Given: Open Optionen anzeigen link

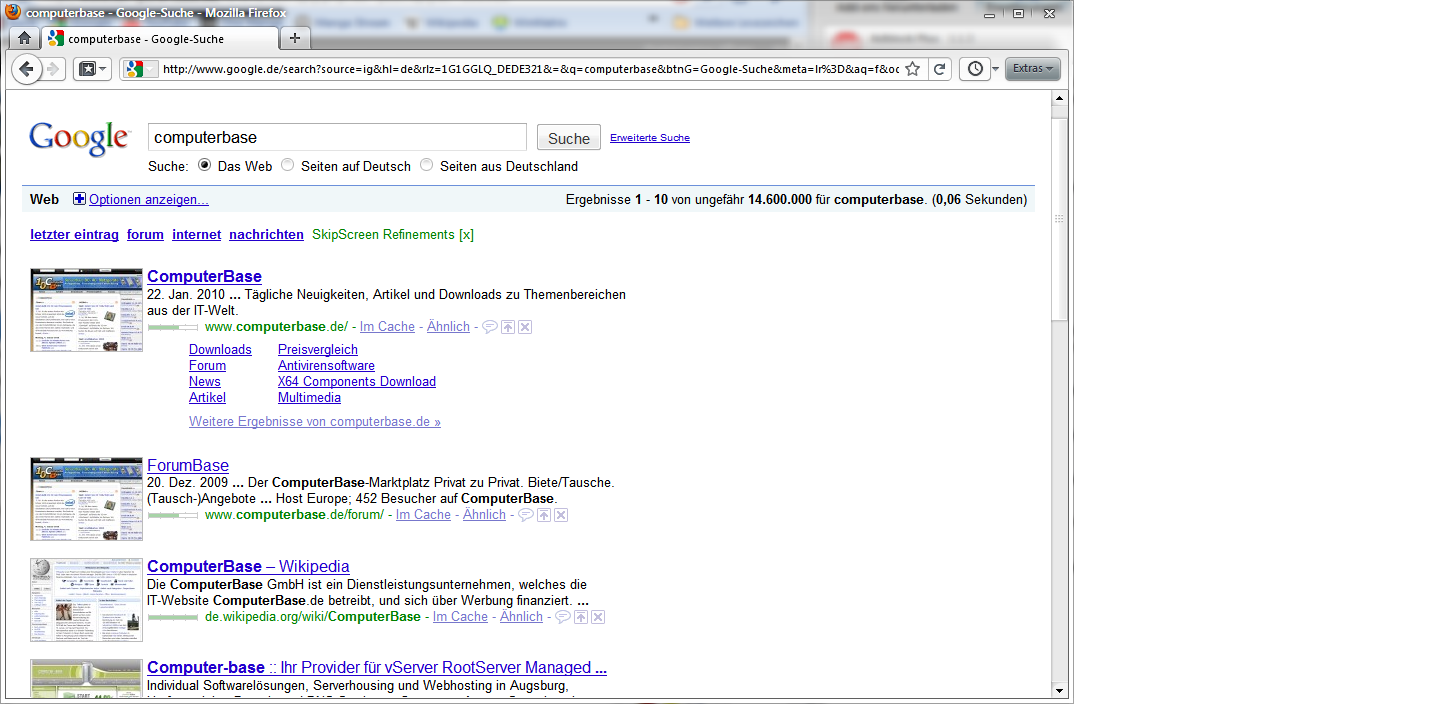Looking at the screenshot, I should coord(149,200).
